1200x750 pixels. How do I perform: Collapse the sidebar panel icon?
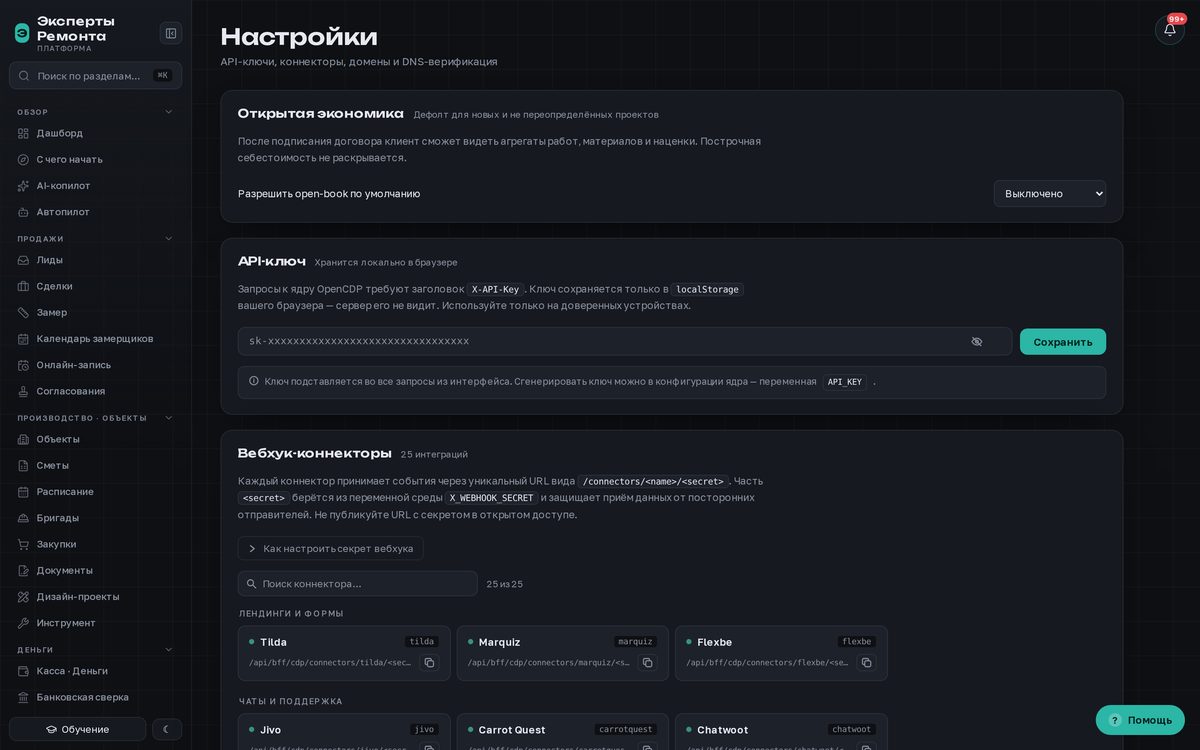pyautogui.click(x=171, y=33)
